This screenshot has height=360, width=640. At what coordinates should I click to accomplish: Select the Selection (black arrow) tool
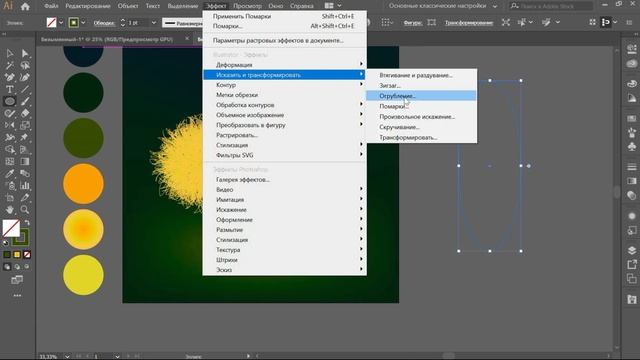click(9, 53)
